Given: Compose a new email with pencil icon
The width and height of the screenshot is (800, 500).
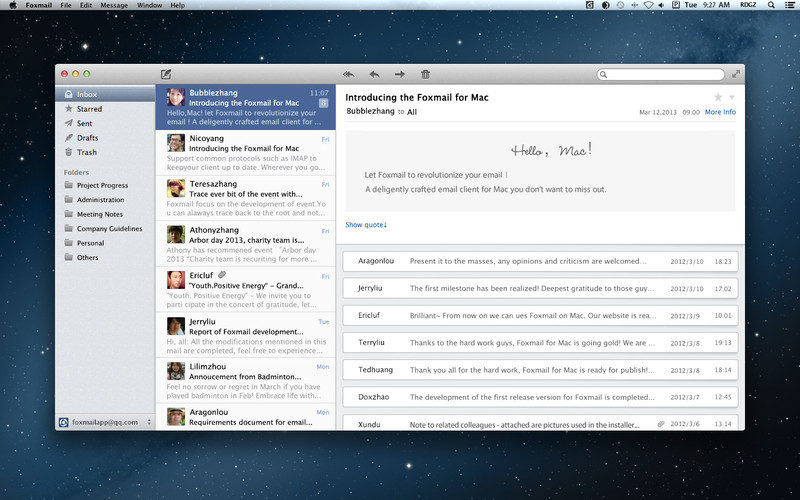Looking at the screenshot, I should point(166,74).
